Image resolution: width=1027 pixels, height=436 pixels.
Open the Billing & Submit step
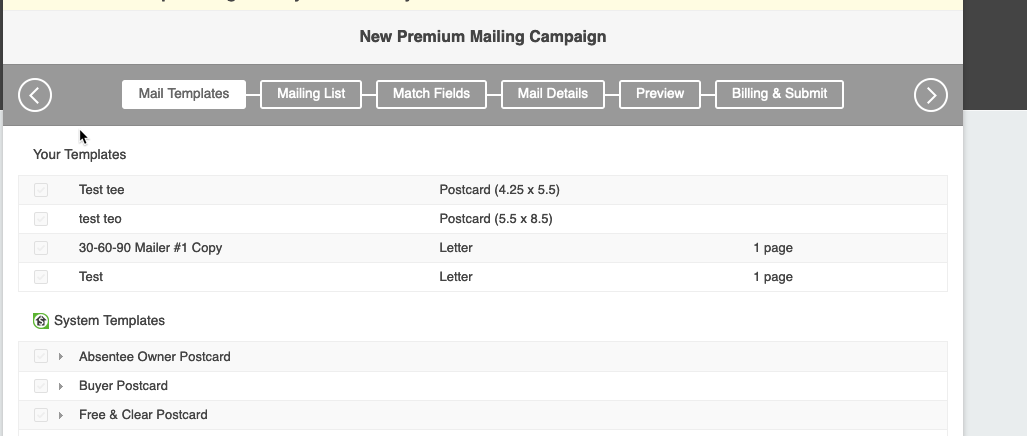coord(779,94)
